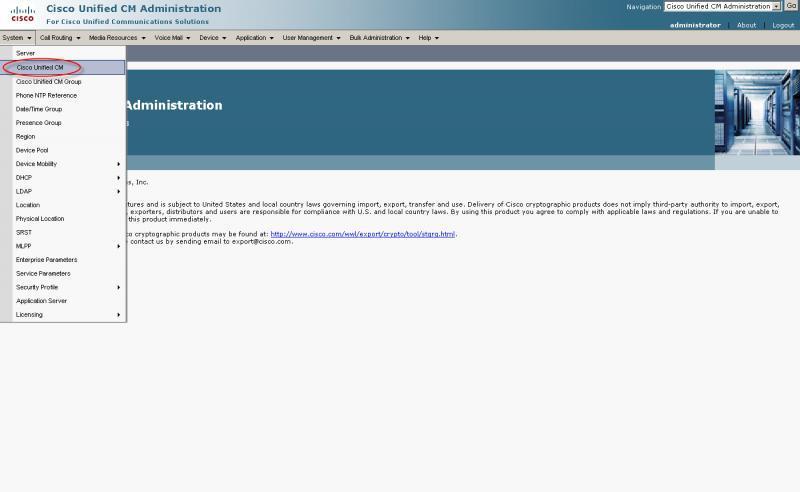Open the Device menu in menu bar
Screen dimensions: 800x492
coord(213,38)
